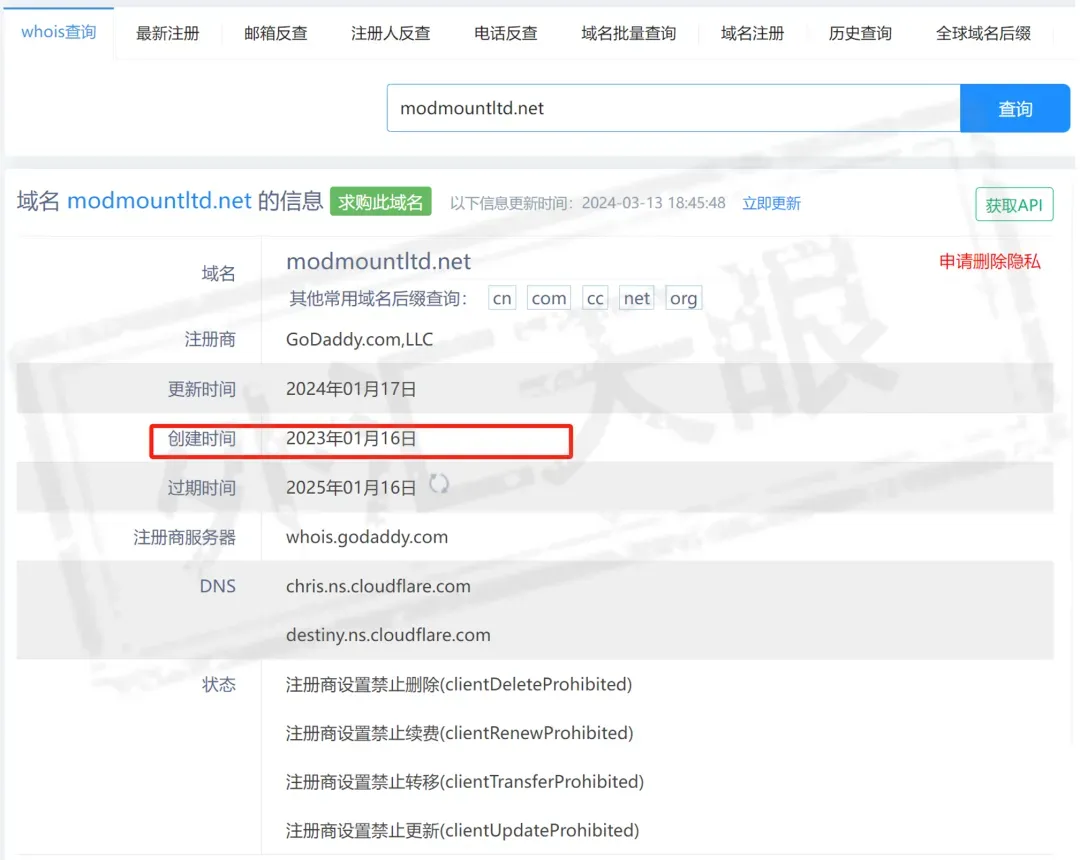Screen dimensions: 1080x860
Task: Click the 立即更新 link
Action: click(771, 204)
